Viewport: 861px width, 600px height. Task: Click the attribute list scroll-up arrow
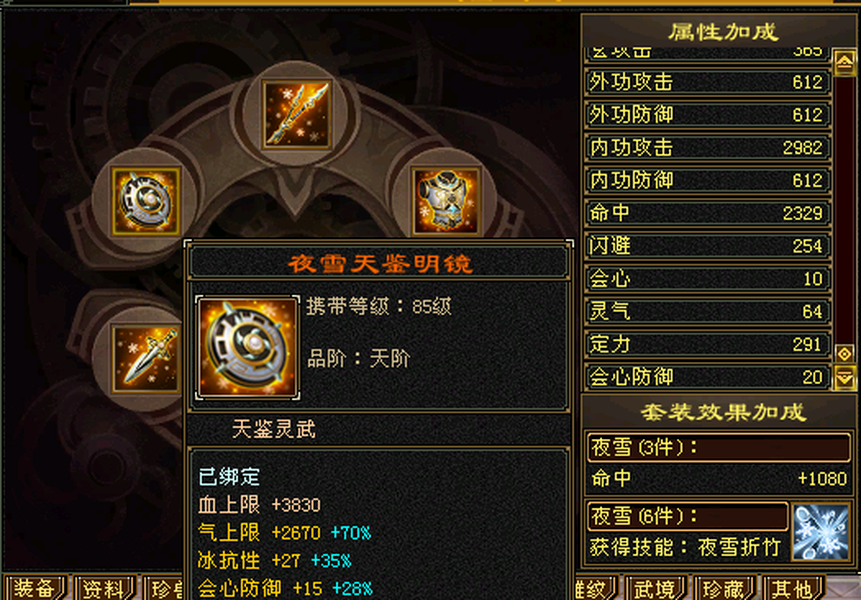(x=845, y=62)
